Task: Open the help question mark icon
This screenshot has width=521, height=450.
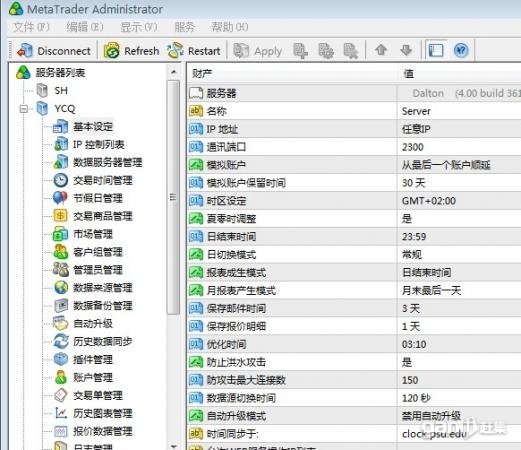Action: pos(461,51)
